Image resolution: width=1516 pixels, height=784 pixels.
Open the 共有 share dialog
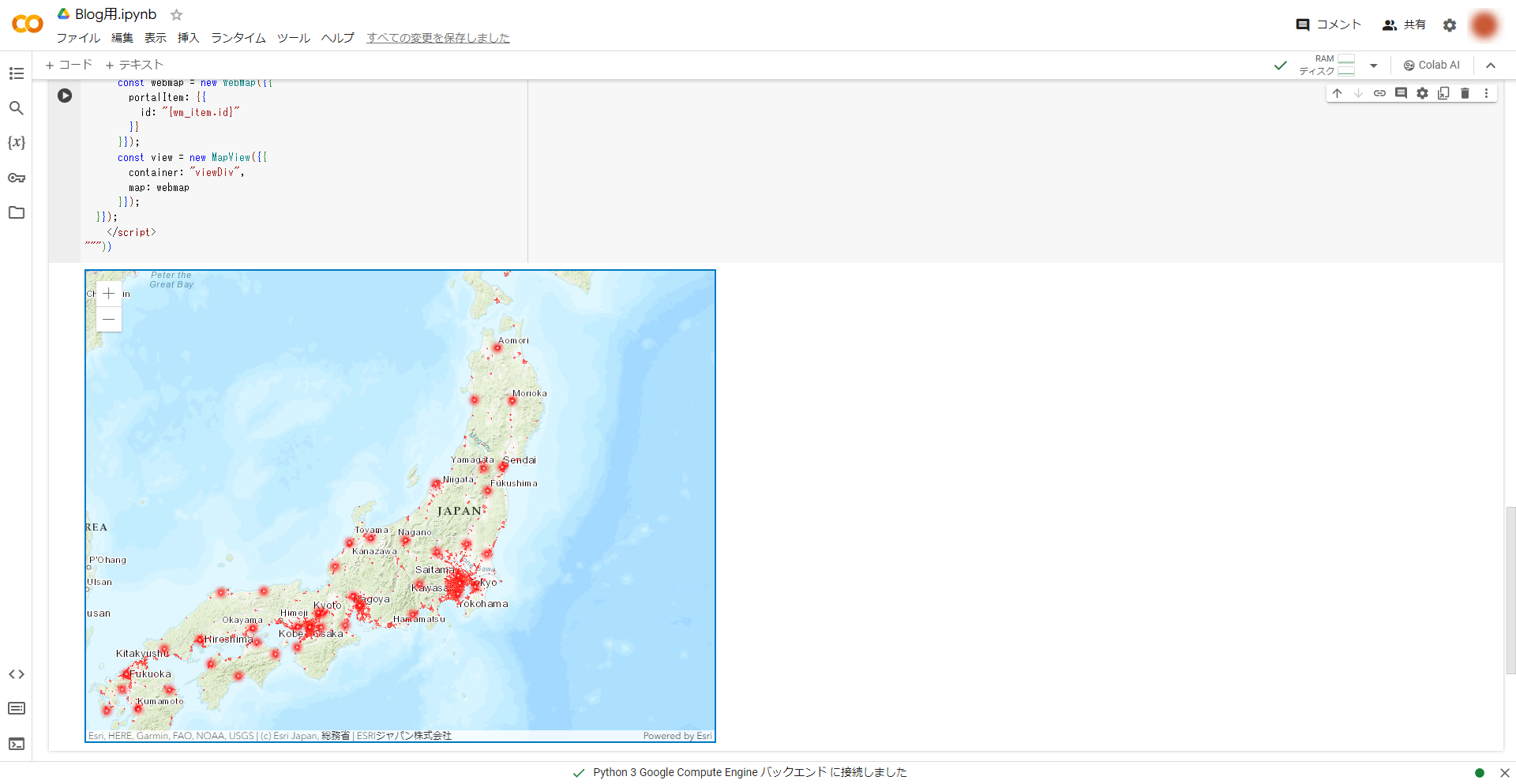coord(1404,25)
